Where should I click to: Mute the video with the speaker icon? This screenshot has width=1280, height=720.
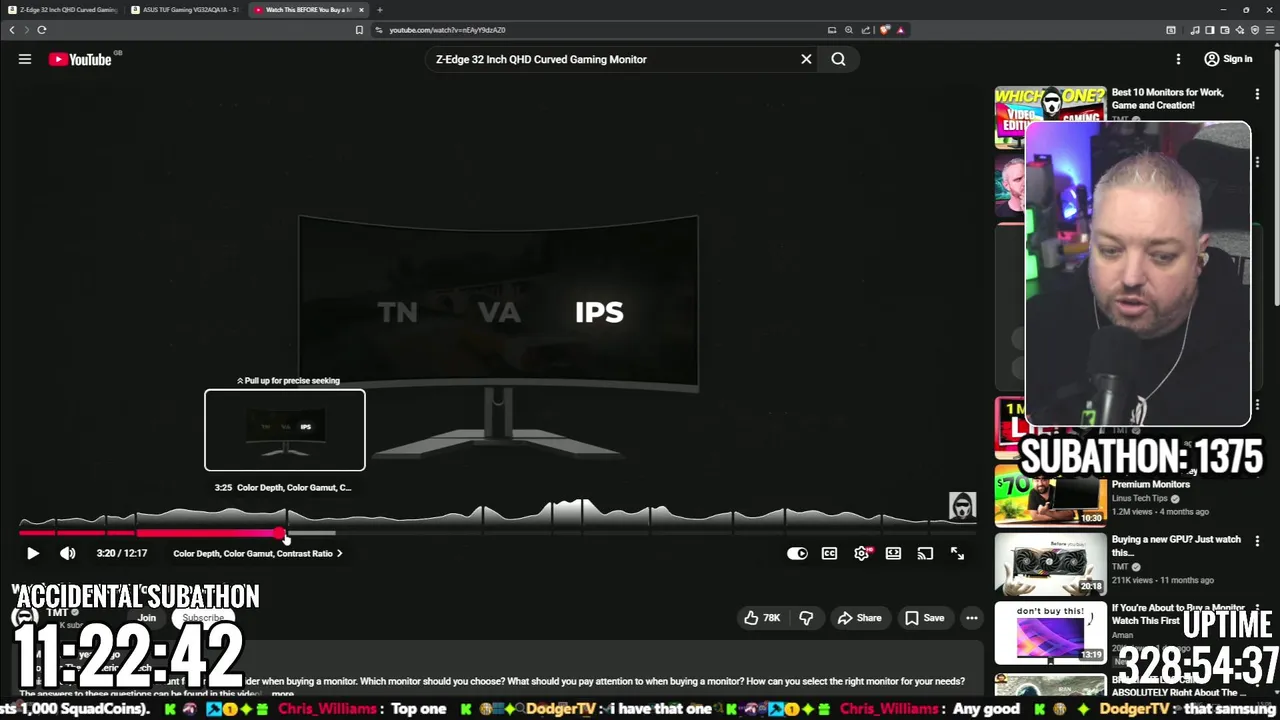67,553
